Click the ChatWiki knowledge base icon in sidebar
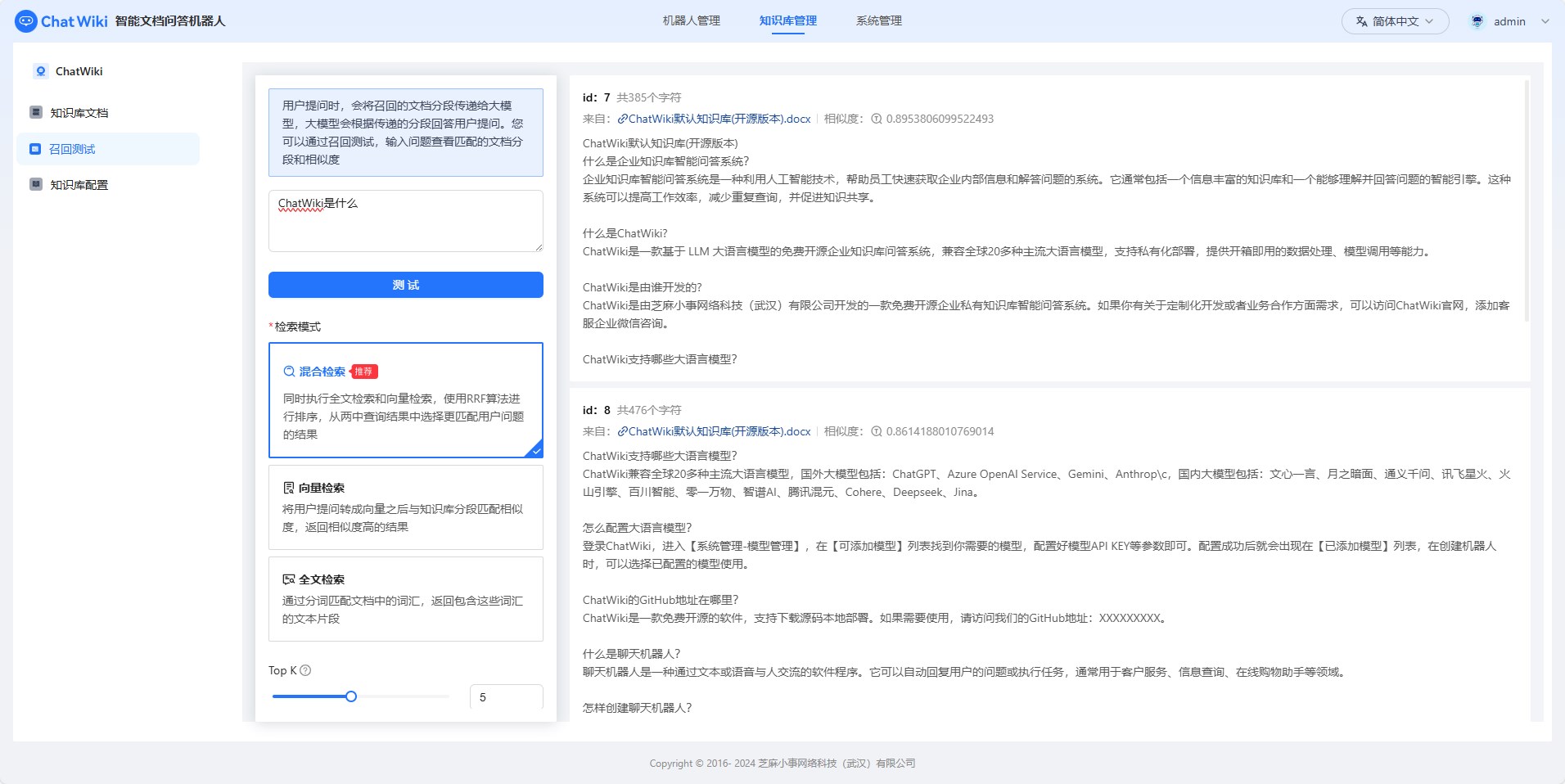The height and width of the screenshot is (784, 1565). [x=41, y=71]
